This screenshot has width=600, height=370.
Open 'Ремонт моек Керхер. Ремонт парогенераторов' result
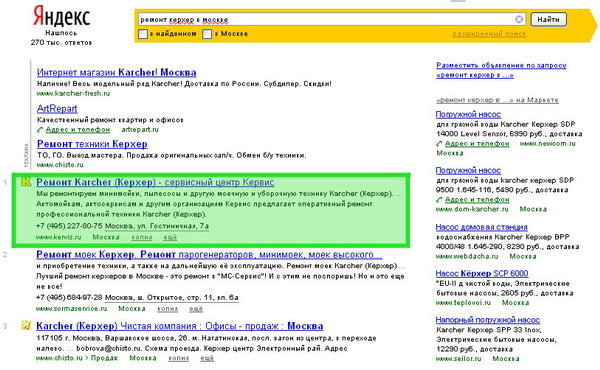click(x=209, y=254)
